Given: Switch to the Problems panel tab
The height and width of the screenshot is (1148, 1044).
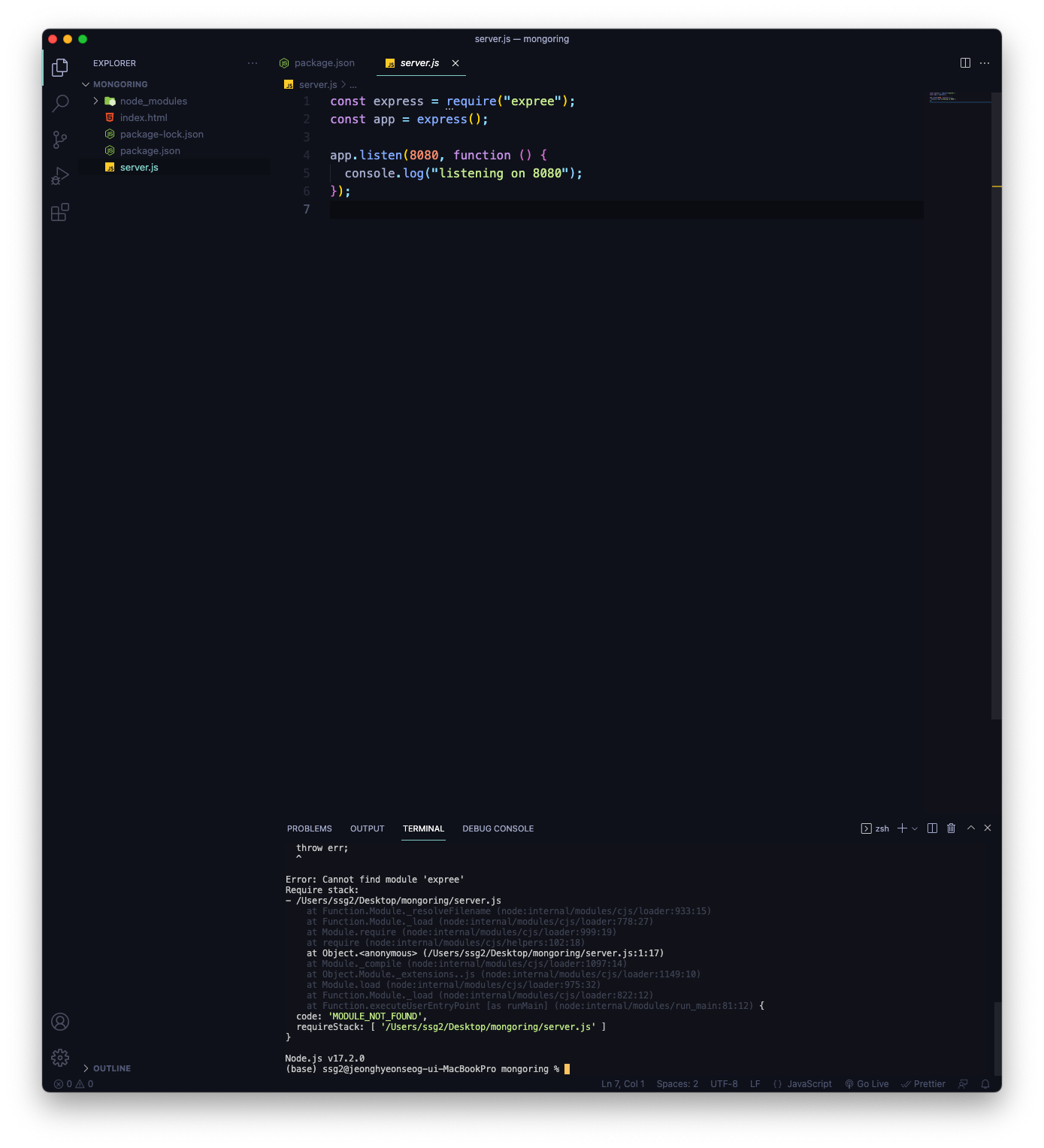Looking at the screenshot, I should coord(309,828).
